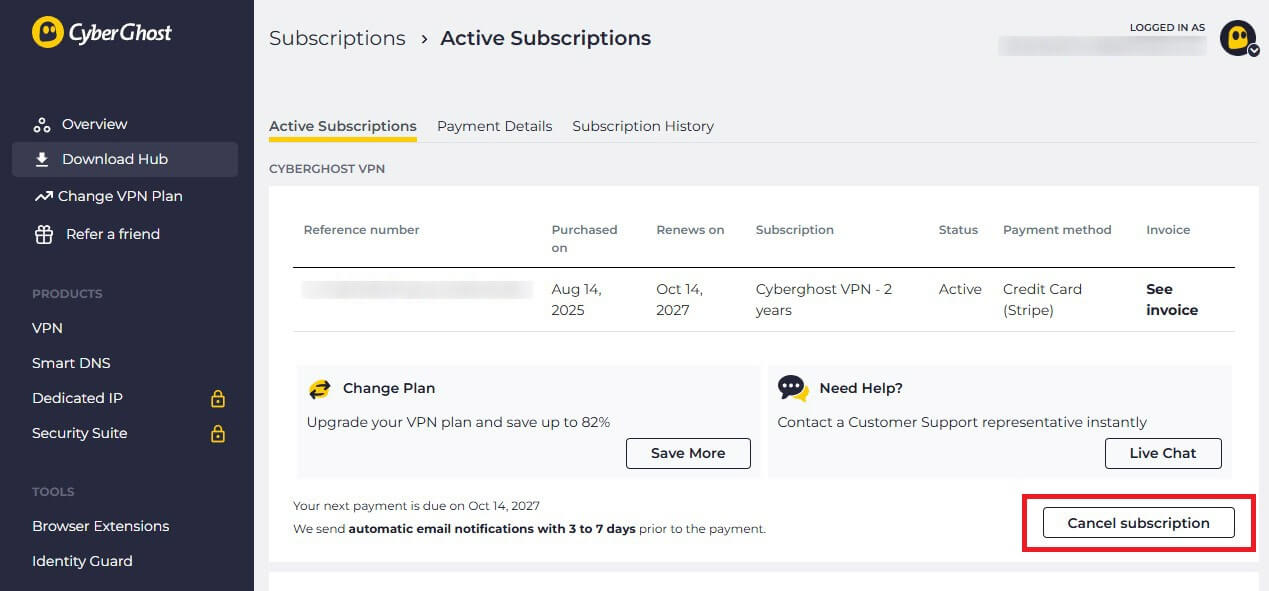Select the Download Hub icon
Screen dimensions: 1269x591
coord(41,159)
